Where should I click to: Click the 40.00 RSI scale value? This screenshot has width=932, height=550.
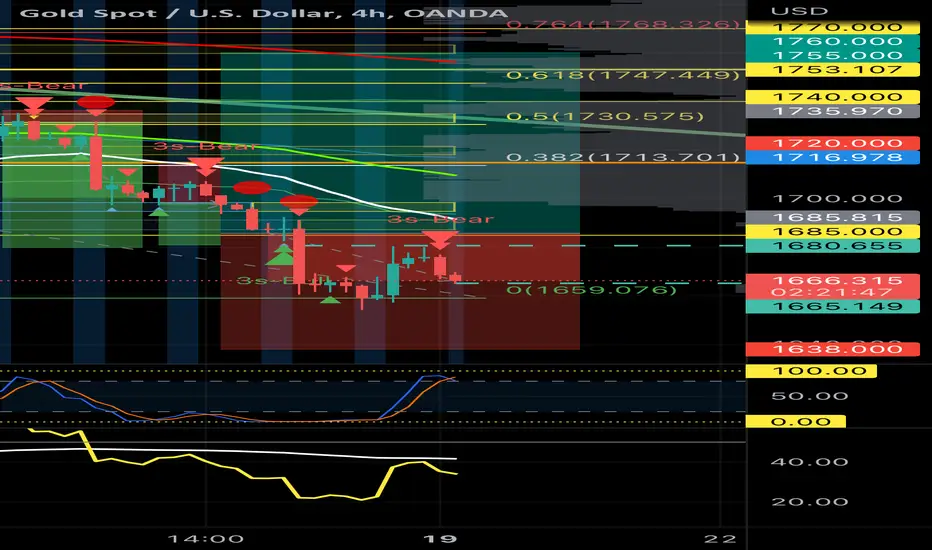tap(810, 462)
